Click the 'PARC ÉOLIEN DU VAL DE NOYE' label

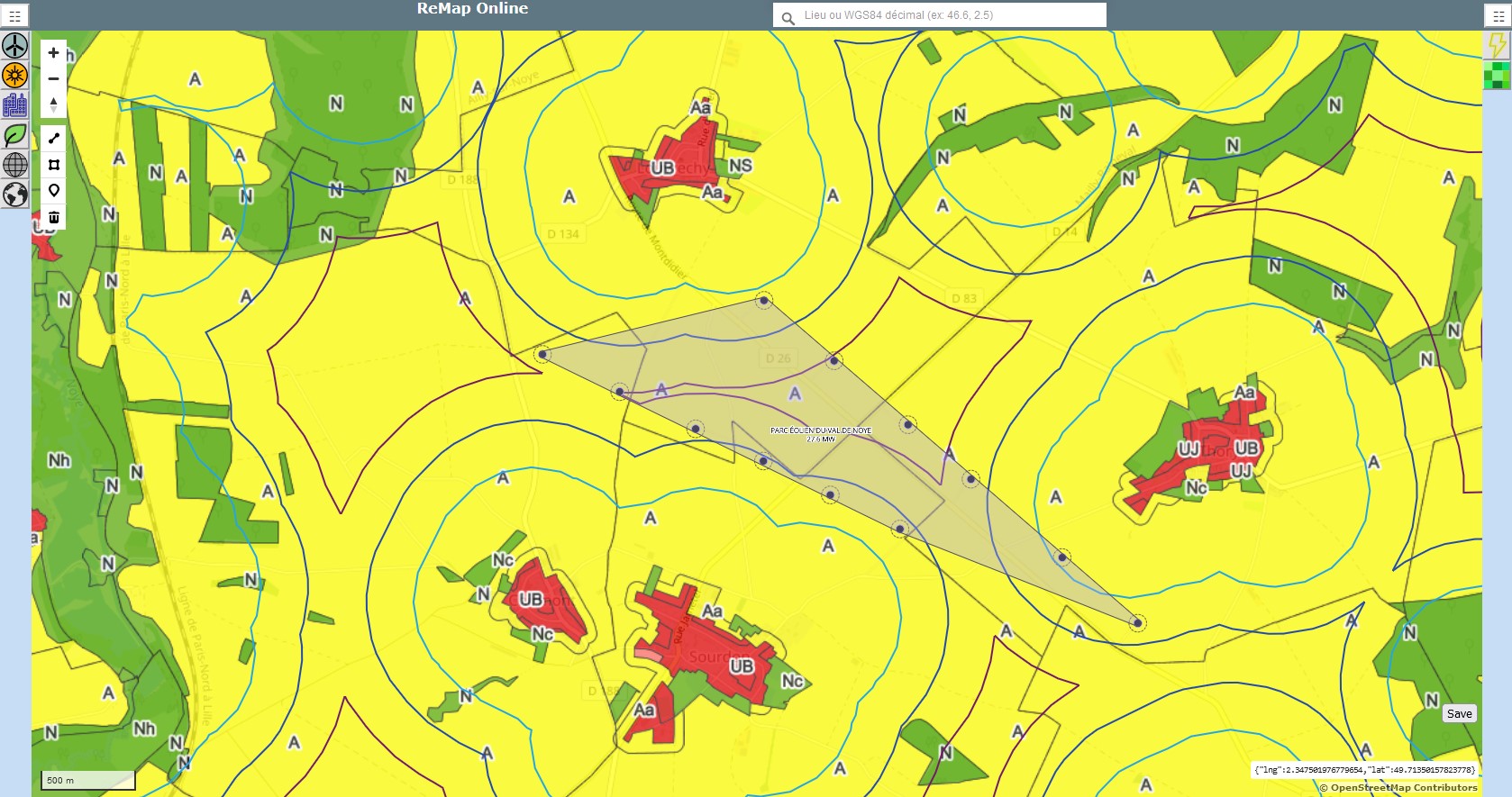point(821,430)
